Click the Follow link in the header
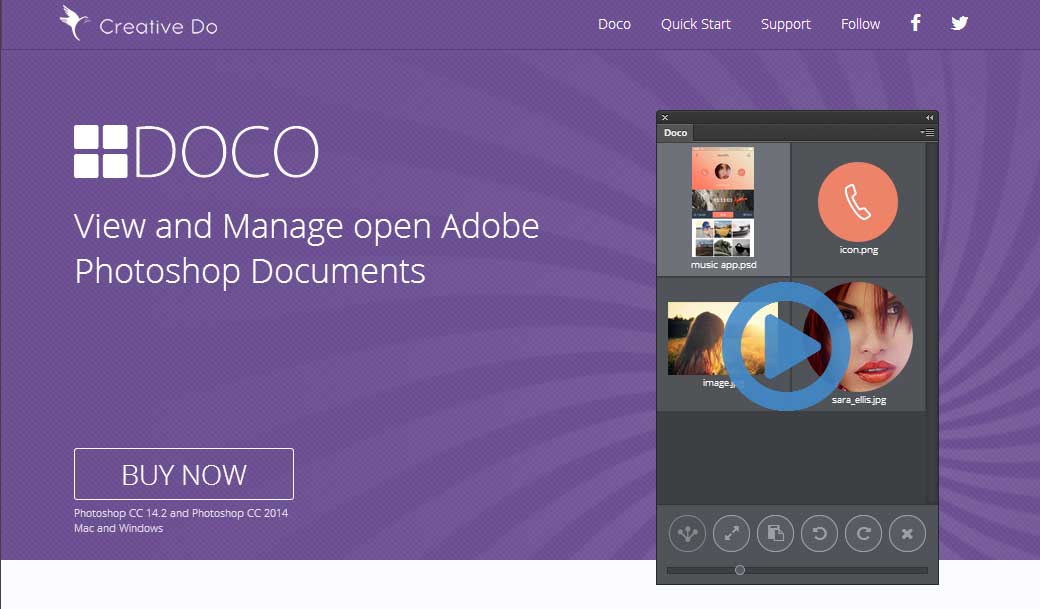This screenshot has width=1040, height=609. pos(860,24)
